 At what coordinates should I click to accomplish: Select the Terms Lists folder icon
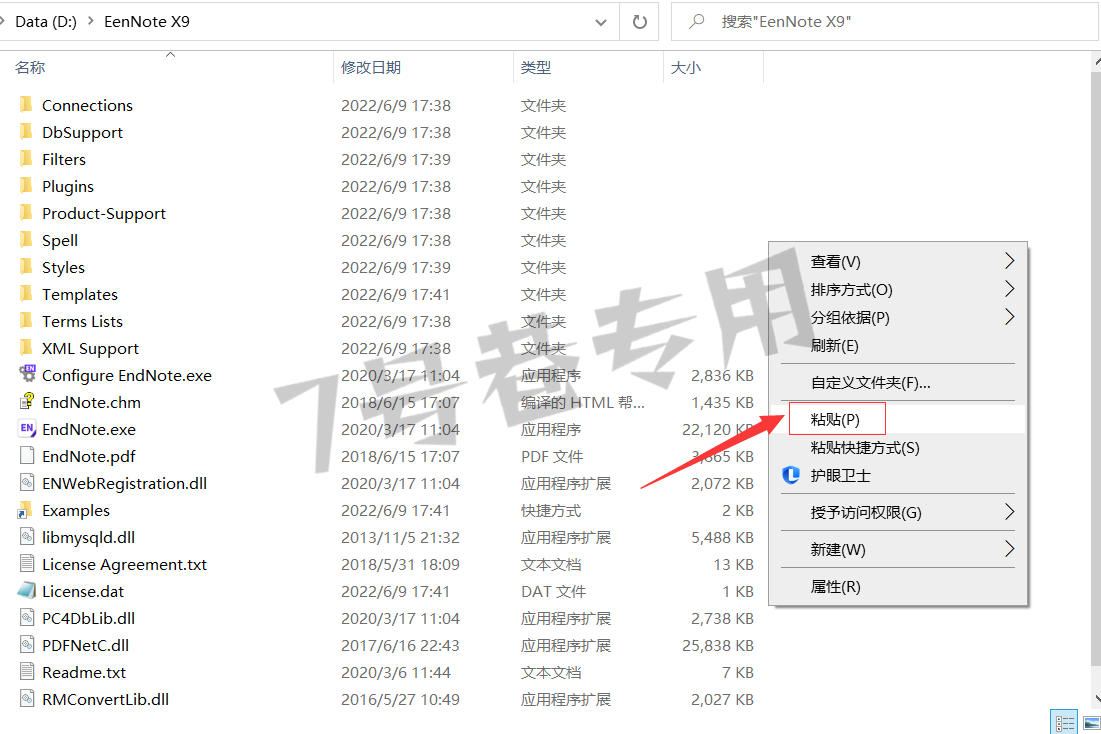[x=26, y=321]
